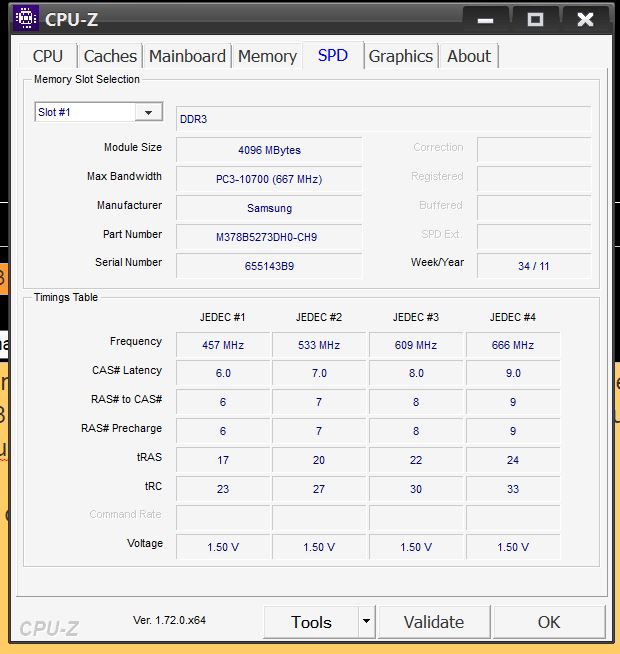Image resolution: width=620 pixels, height=654 pixels.
Task: Click the DDR3 memory type field
Action: coord(383,119)
